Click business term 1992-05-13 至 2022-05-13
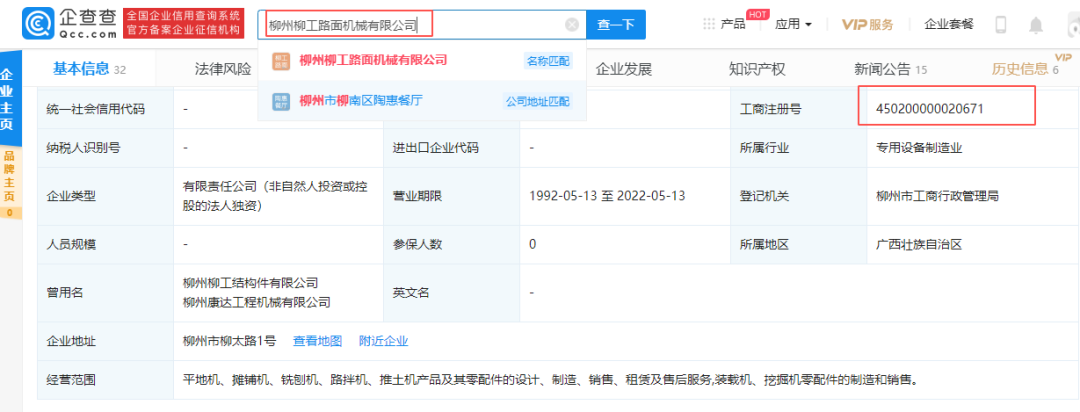Screen dimensions: 1080x412 (x=608, y=196)
